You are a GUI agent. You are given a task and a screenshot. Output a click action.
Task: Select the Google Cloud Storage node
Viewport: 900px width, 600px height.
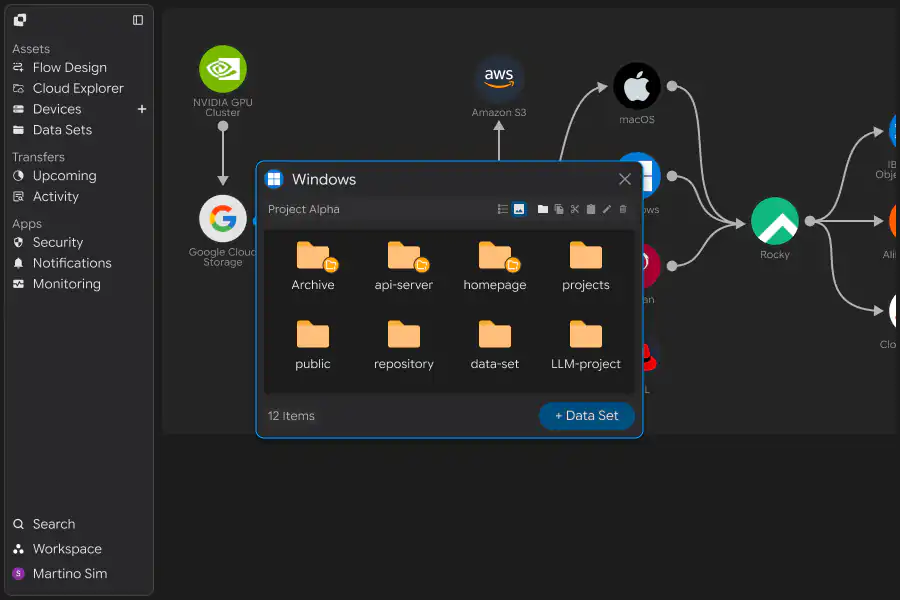(x=223, y=219)
